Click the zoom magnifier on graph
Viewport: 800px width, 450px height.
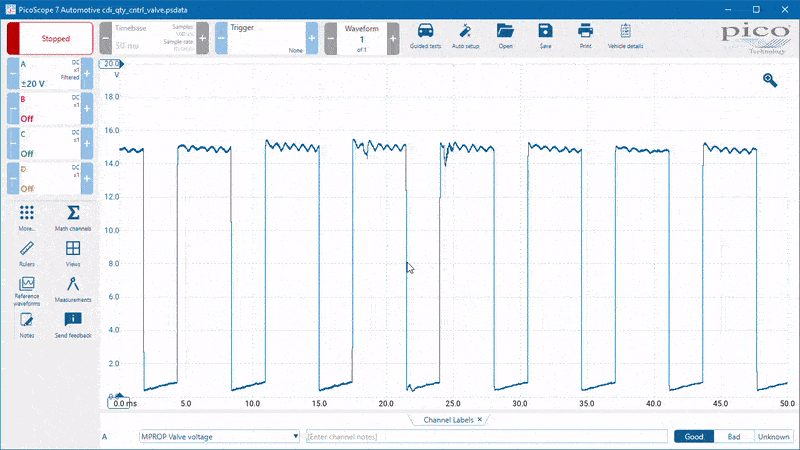click(x=770, y=80)
